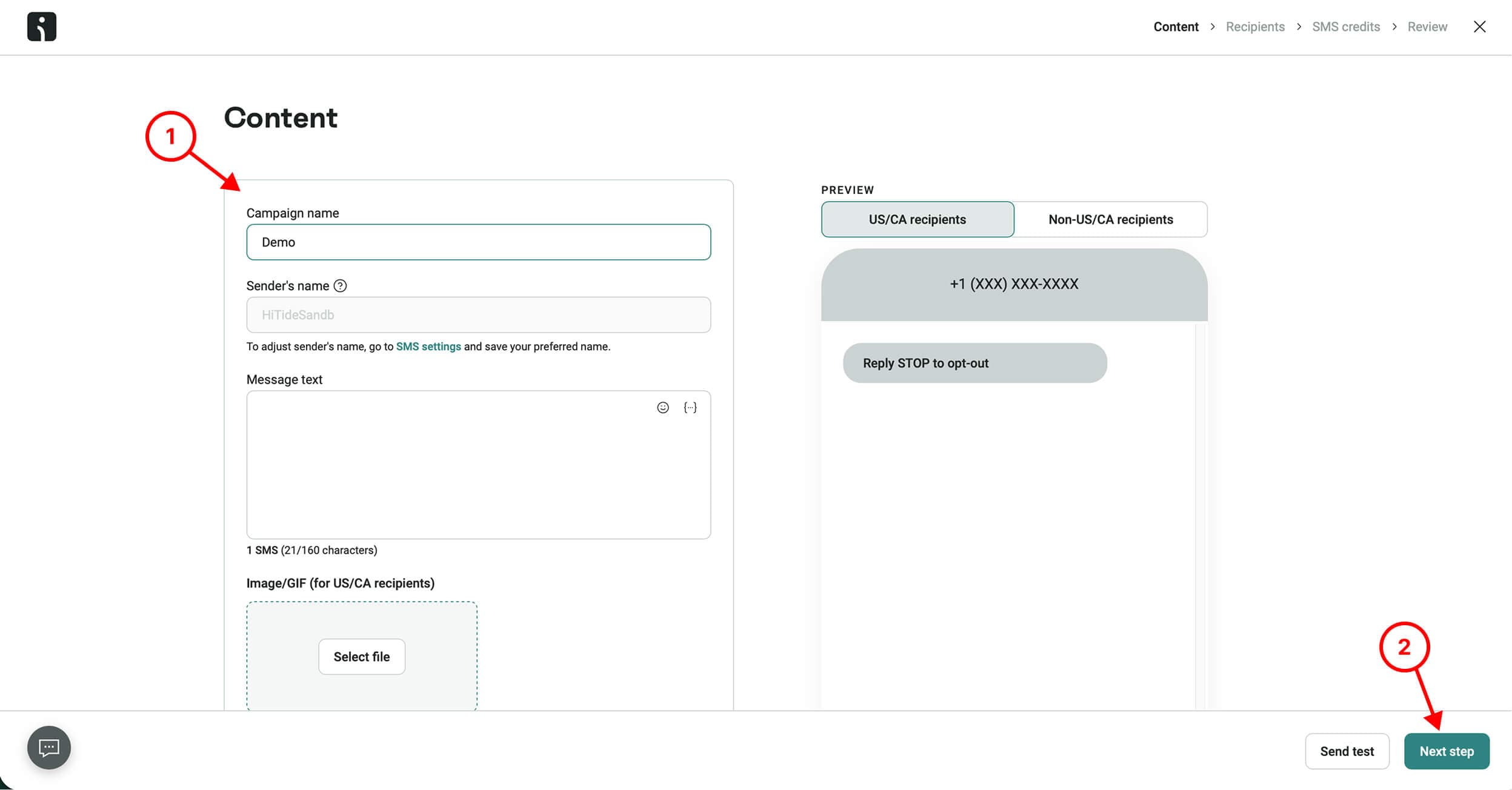Click the Omnisend logo icon
Screen dimensions: 1512x790
42,27
